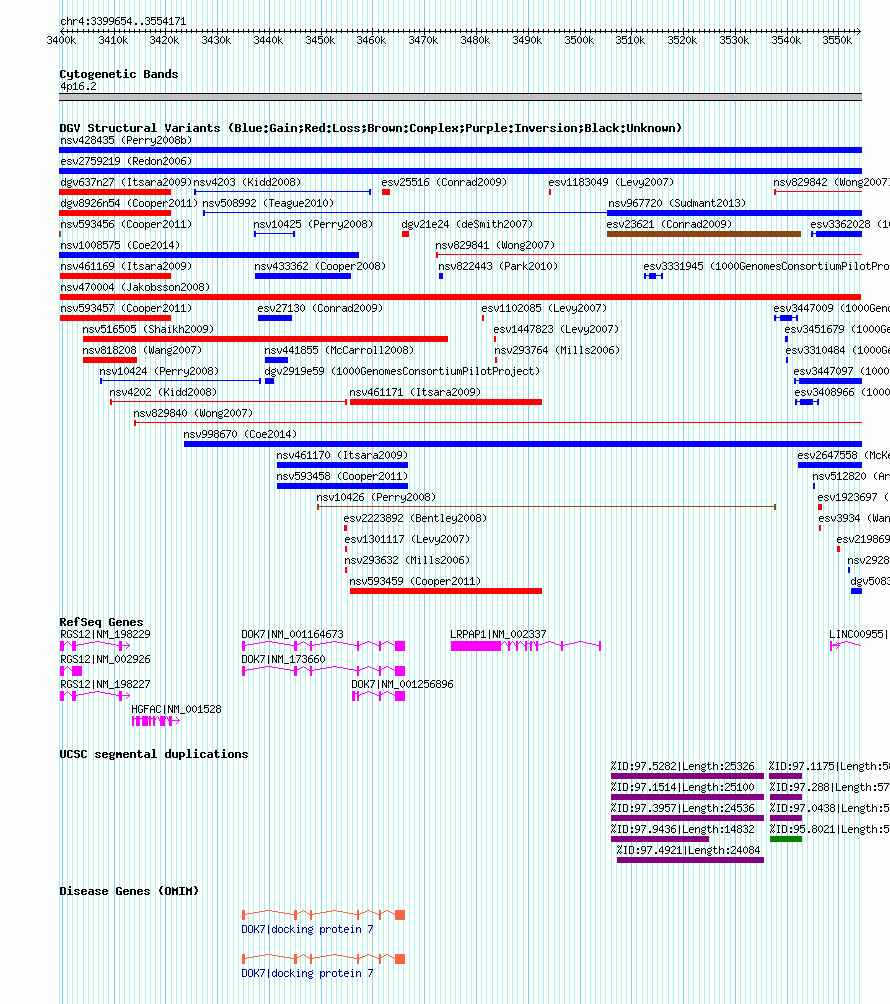Select nsv461169 (Itsara2009) variant label

[x=125, y=266]
